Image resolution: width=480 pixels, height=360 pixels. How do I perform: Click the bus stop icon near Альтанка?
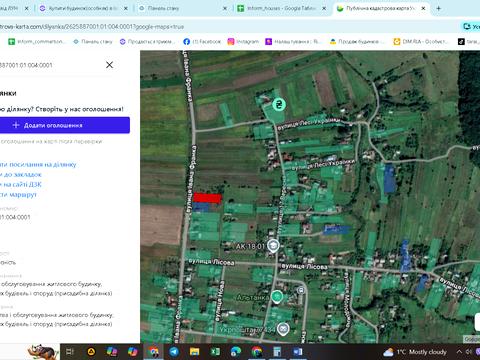pyautogui.click(x=301, y=291)
